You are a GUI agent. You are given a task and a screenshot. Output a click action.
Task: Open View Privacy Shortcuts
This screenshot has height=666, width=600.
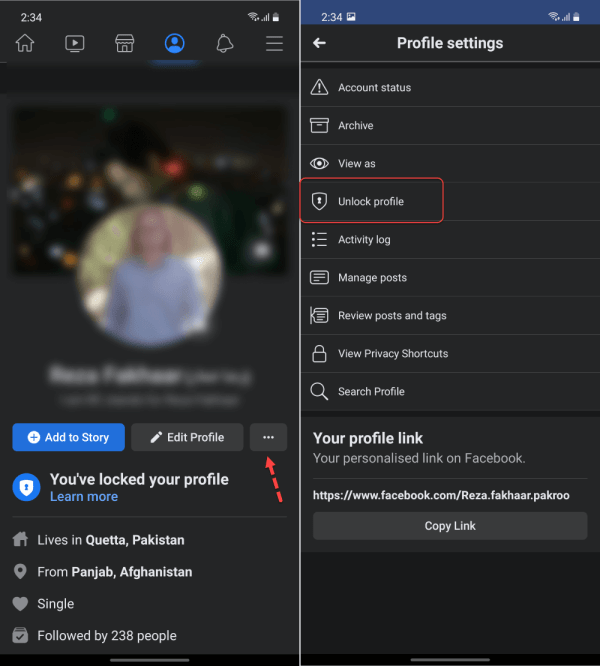450,353
